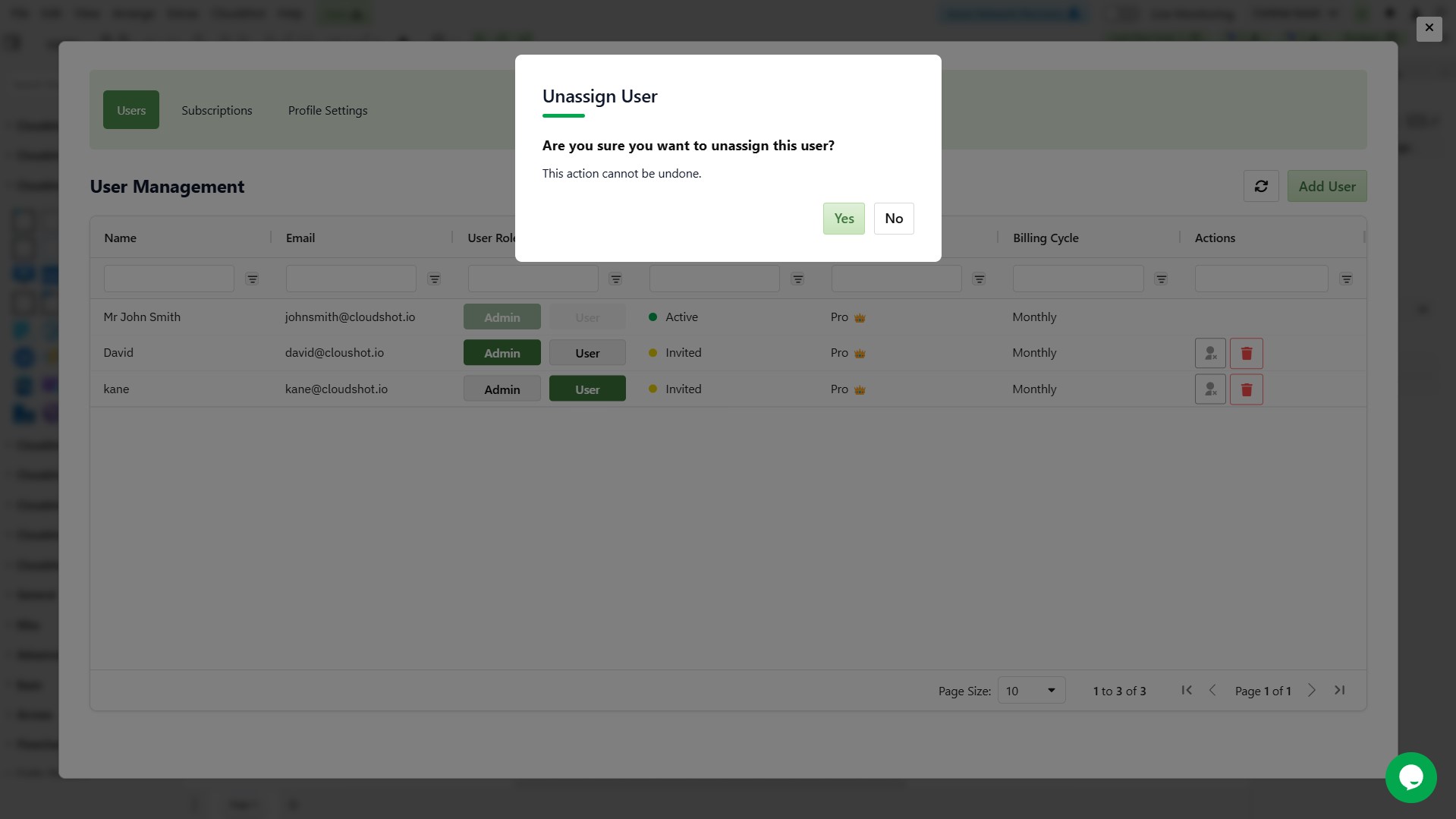Click kane's Pro plan cell

[x=848, y=389]
